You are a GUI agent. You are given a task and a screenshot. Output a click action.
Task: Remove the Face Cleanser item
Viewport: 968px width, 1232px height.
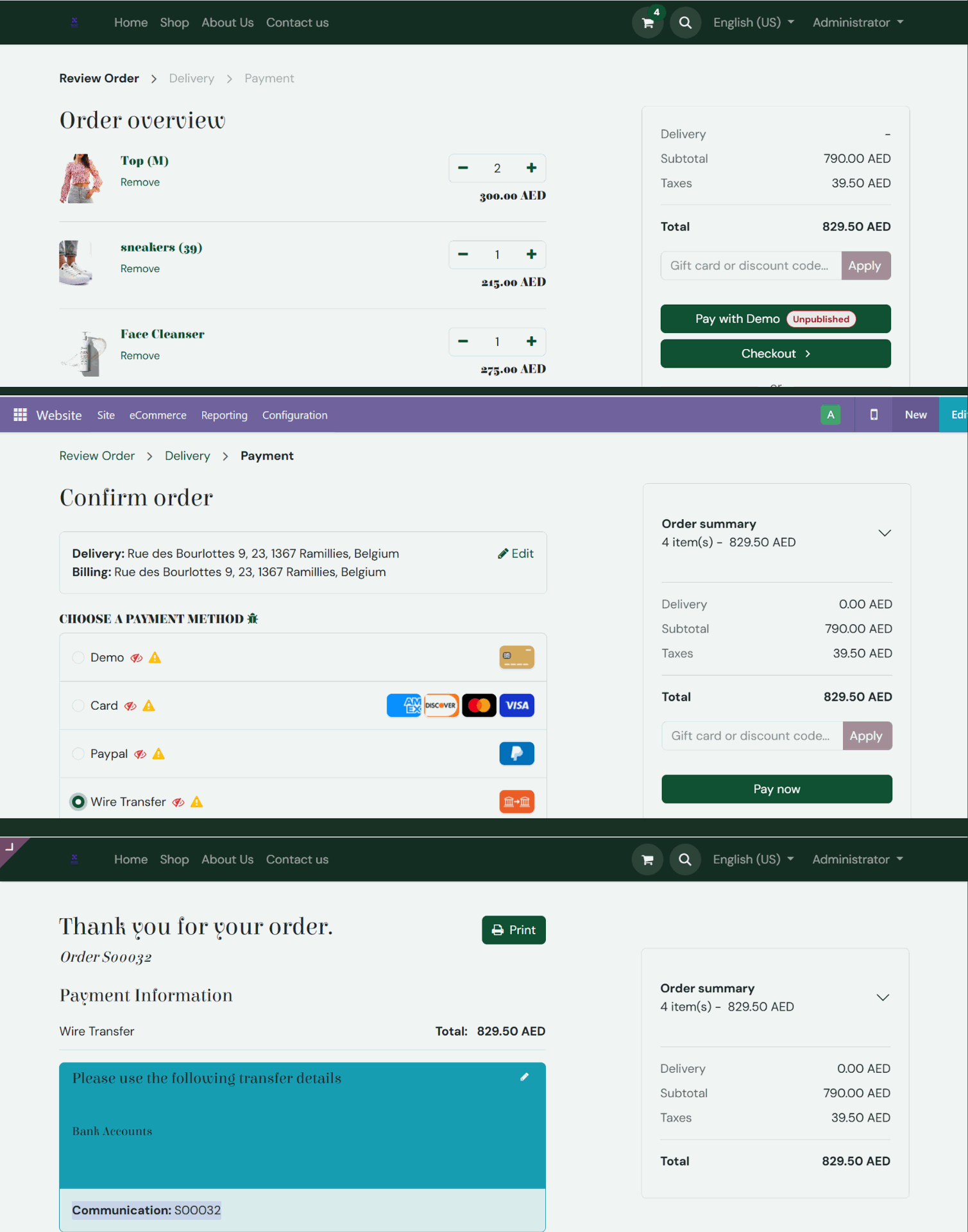click(140, 355)
